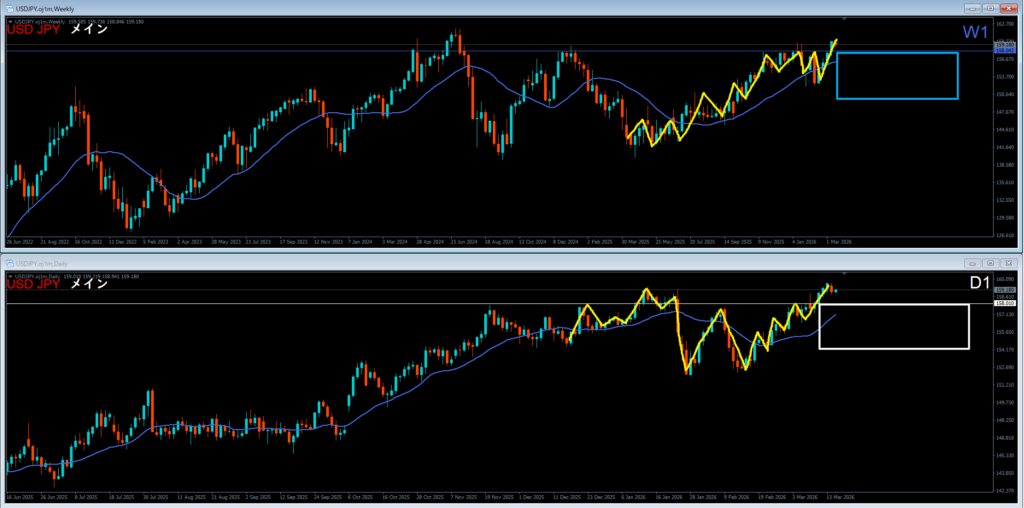Viewport: 1024px width, 508px height.
Task: Close the USDJPY Daily chart window
Action: [x=1008, y=263]
